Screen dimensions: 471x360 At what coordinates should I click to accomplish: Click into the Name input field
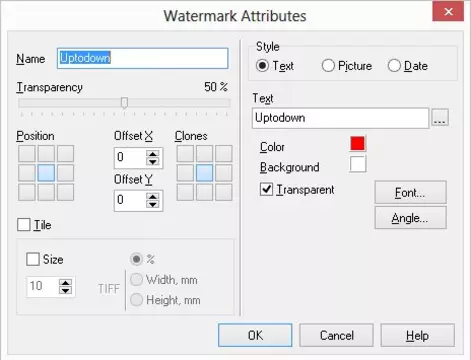point(143,58)
